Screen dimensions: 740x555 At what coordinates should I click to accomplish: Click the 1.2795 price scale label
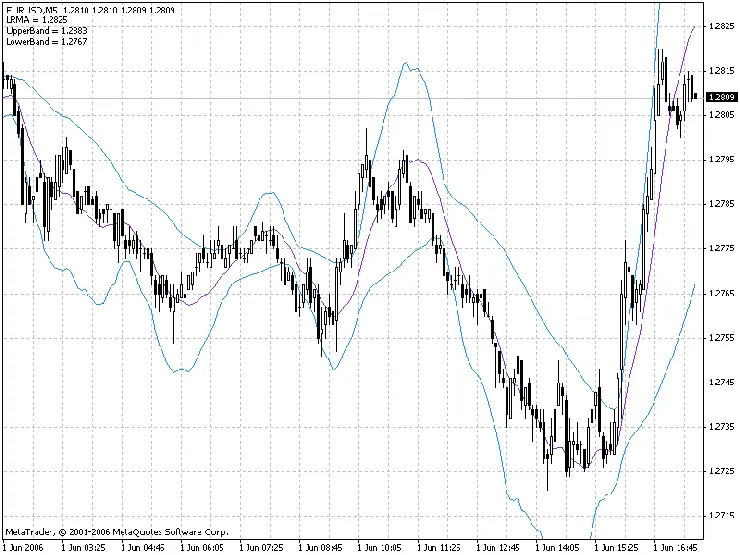(x=721, y=159)
